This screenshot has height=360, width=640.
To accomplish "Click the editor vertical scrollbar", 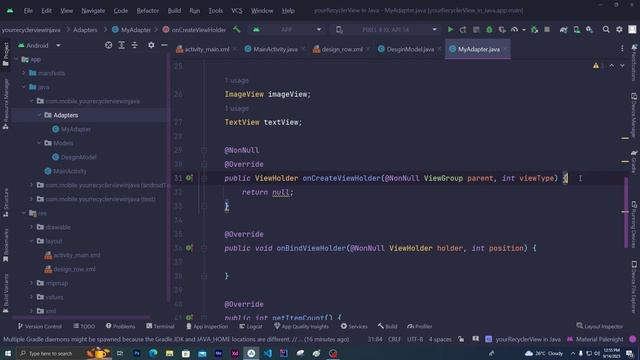I will (626, 212).
